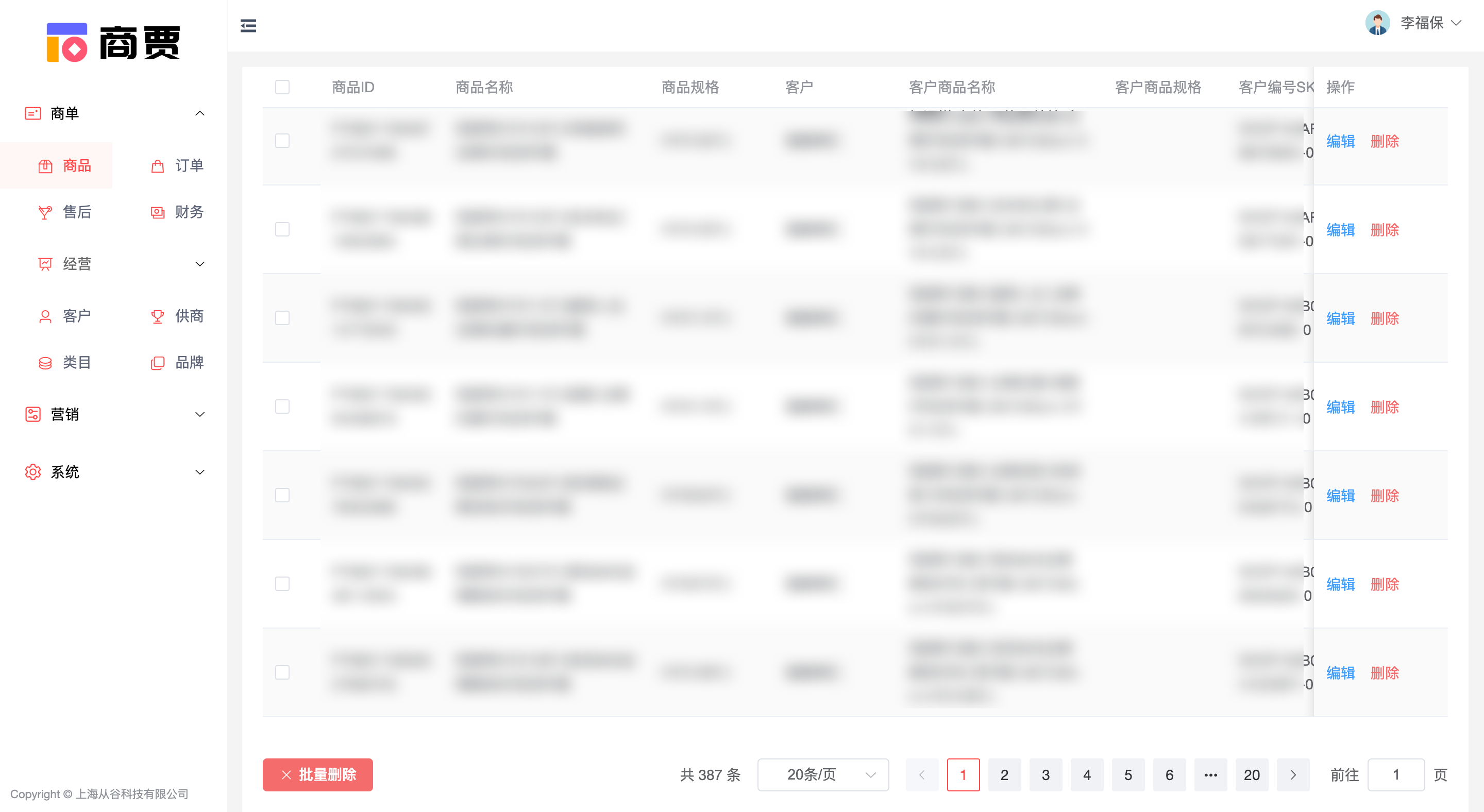Click the 客户 customer person icon
Viewport: 1484px width, 812px height.
click(45, 316)
